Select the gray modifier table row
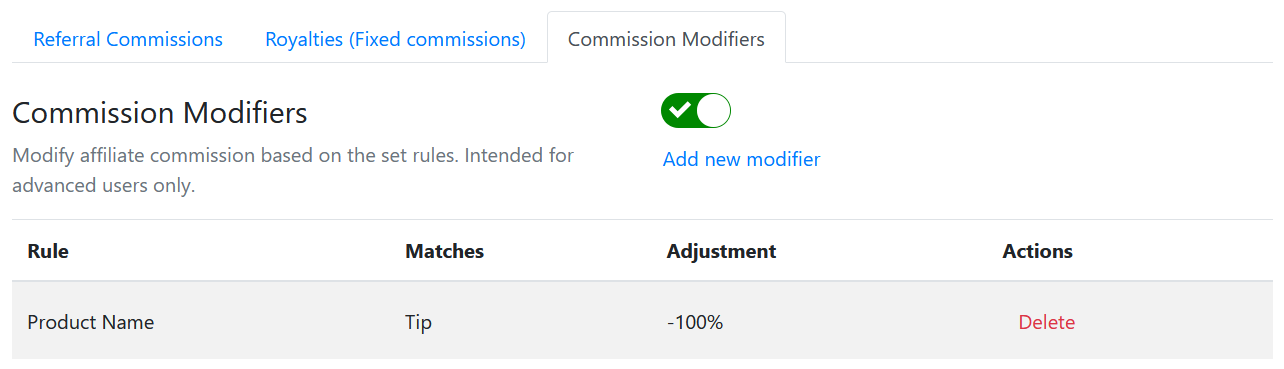Screen dimensions: 1284x369 click(x=642, y=322)
